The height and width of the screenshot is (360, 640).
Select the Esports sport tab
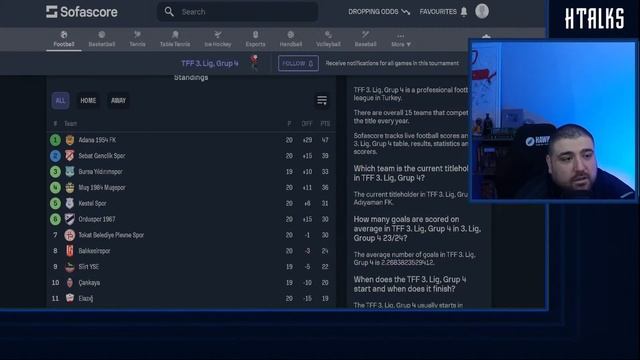click(256, 39)
